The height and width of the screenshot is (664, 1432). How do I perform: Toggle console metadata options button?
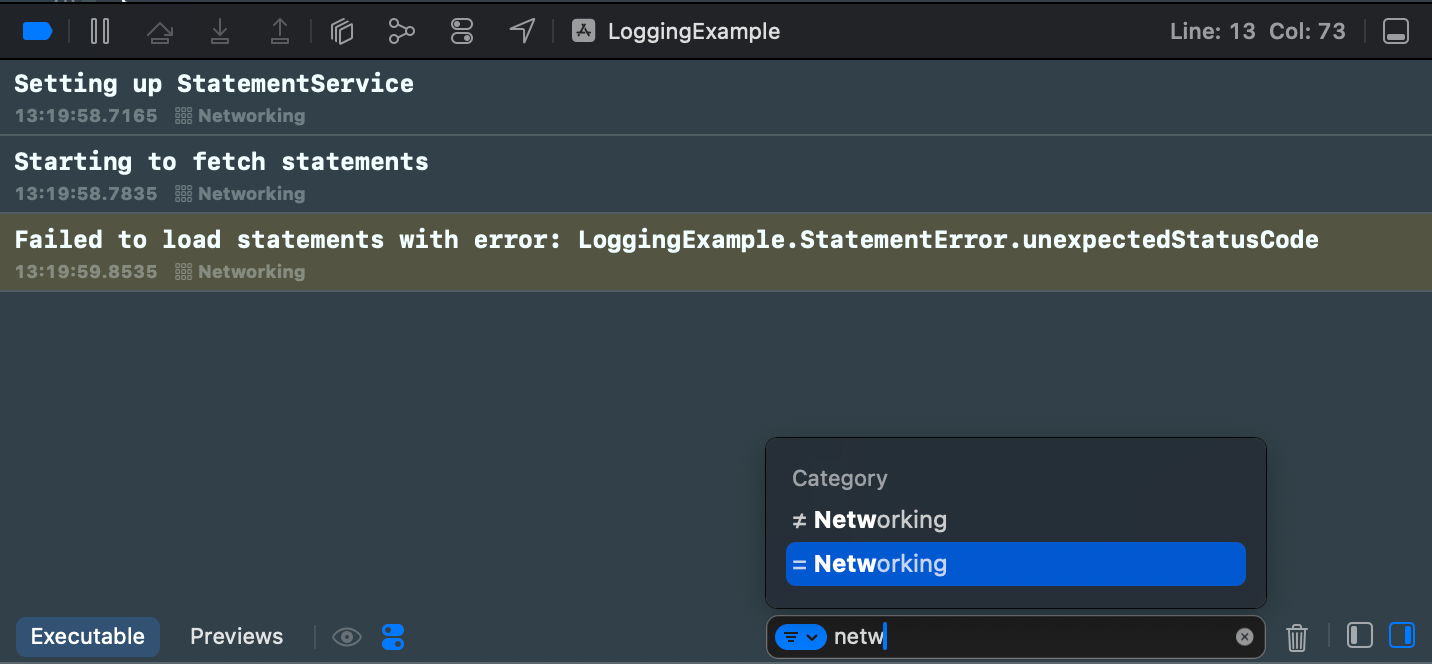[393, 637]
